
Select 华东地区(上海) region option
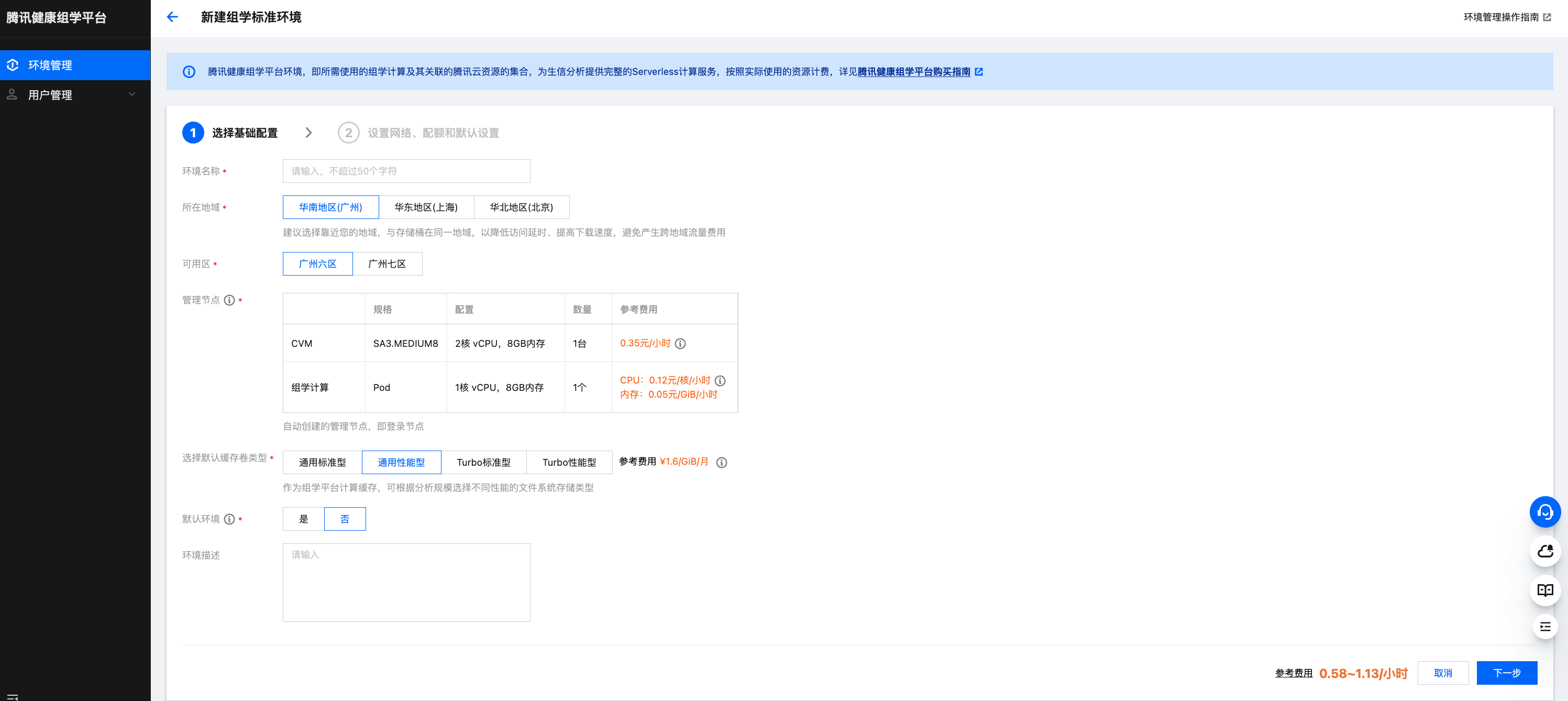(425, 207)
